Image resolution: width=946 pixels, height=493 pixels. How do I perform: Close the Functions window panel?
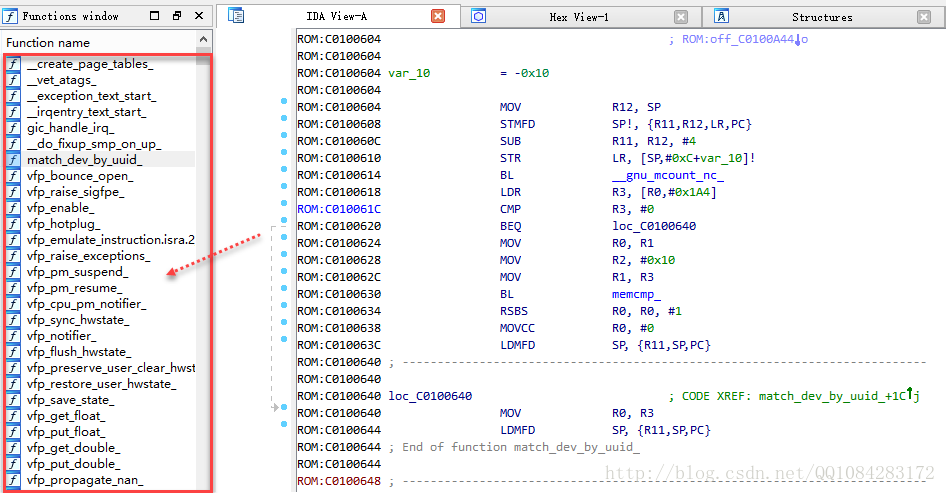click(199, 16)
